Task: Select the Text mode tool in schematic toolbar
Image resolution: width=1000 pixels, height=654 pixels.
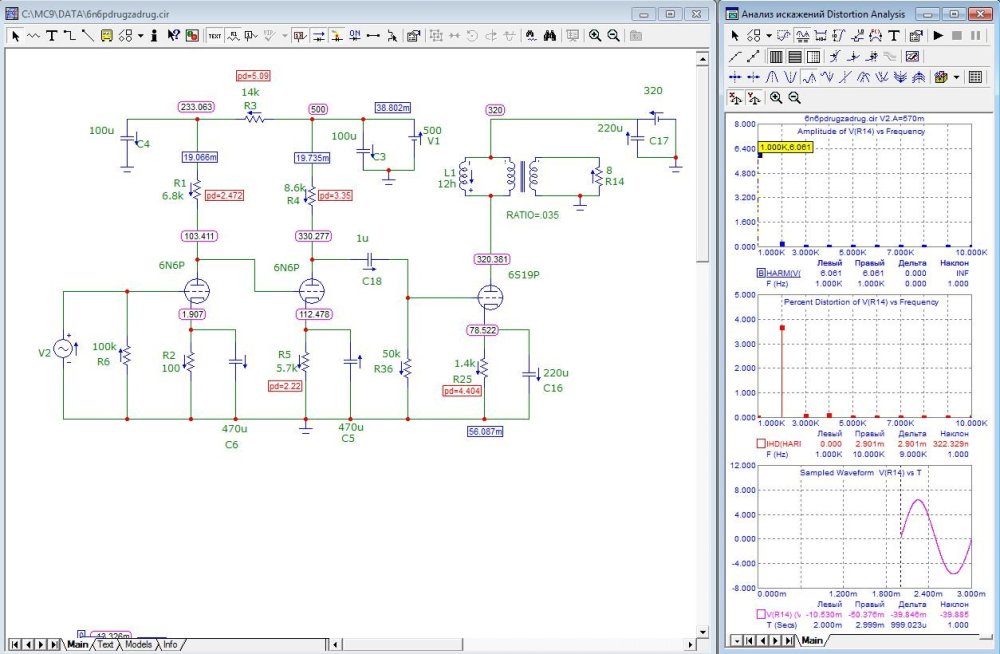Action: (51, 35)
